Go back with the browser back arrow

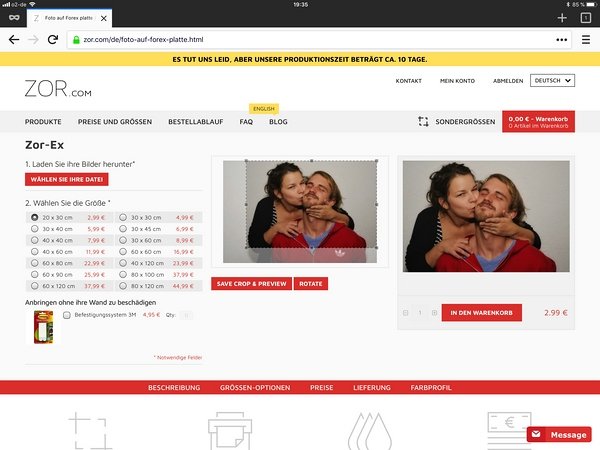click(14, 39)
